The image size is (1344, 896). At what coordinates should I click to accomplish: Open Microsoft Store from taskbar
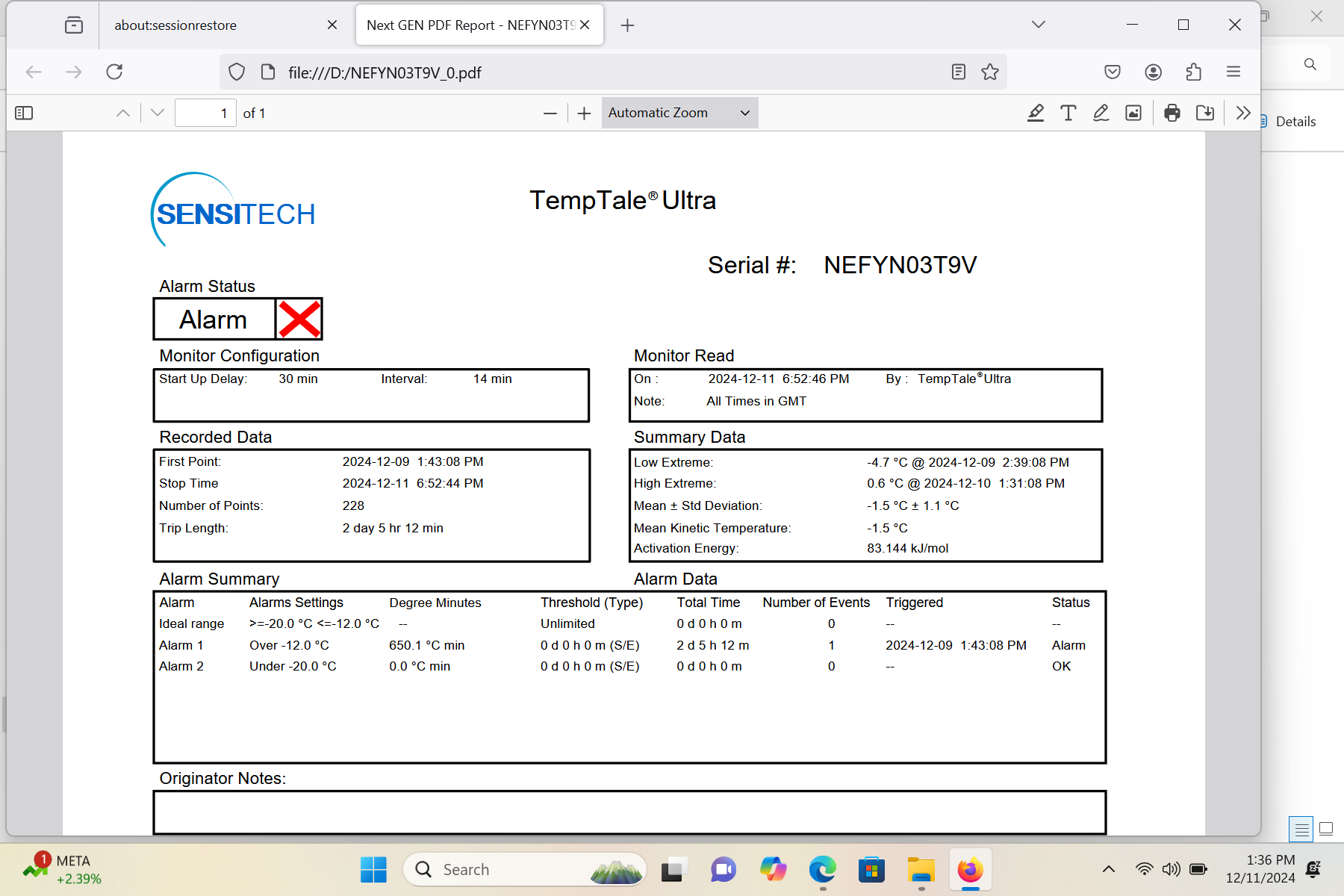tap(871, 870)
